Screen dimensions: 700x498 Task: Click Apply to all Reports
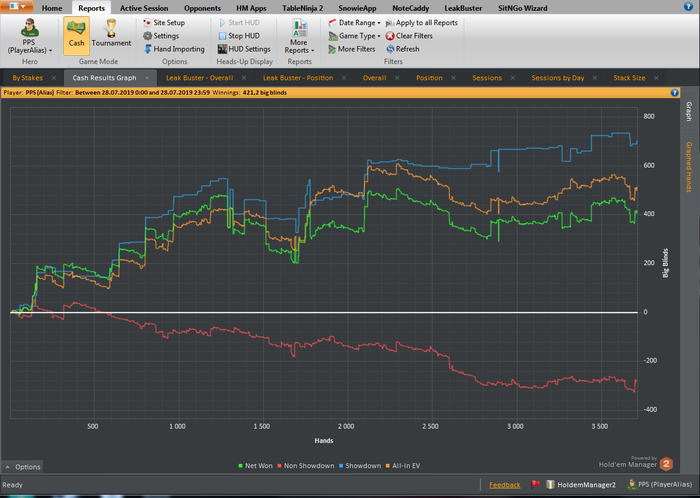[422, 22]
